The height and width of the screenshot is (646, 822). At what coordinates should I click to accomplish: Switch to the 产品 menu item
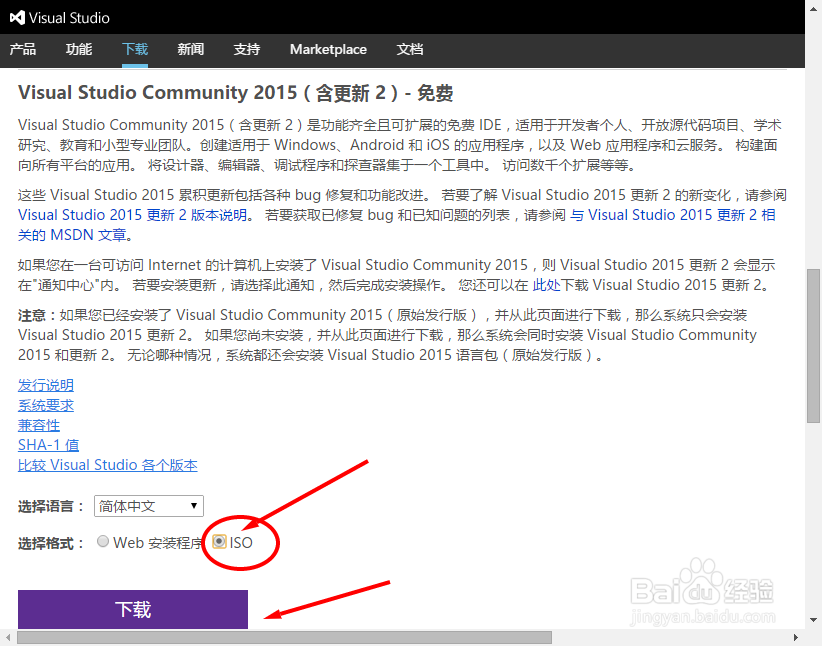pos(23,49)
